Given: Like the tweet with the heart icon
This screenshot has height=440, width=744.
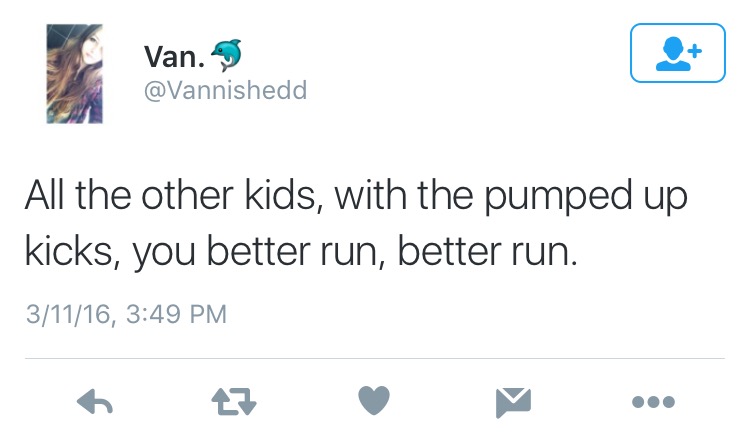Looking at the screenshot, I should (x=373, y=402).
